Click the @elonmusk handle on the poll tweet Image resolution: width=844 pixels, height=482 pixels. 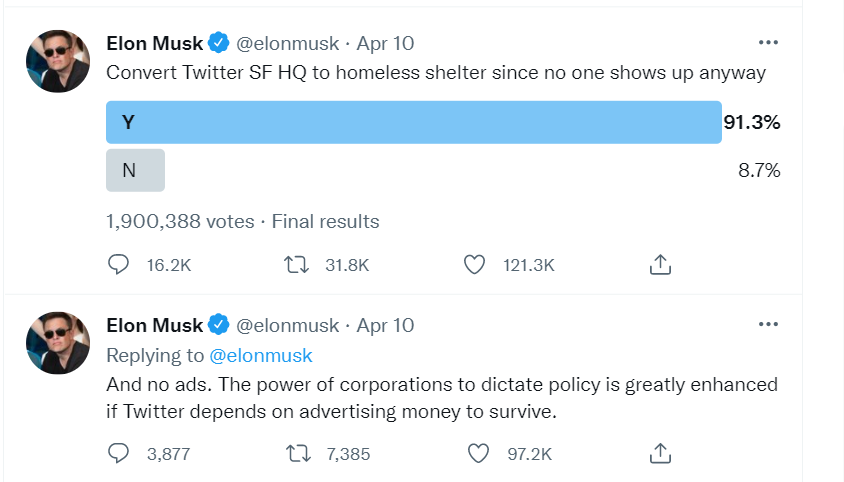click(289, 43)
